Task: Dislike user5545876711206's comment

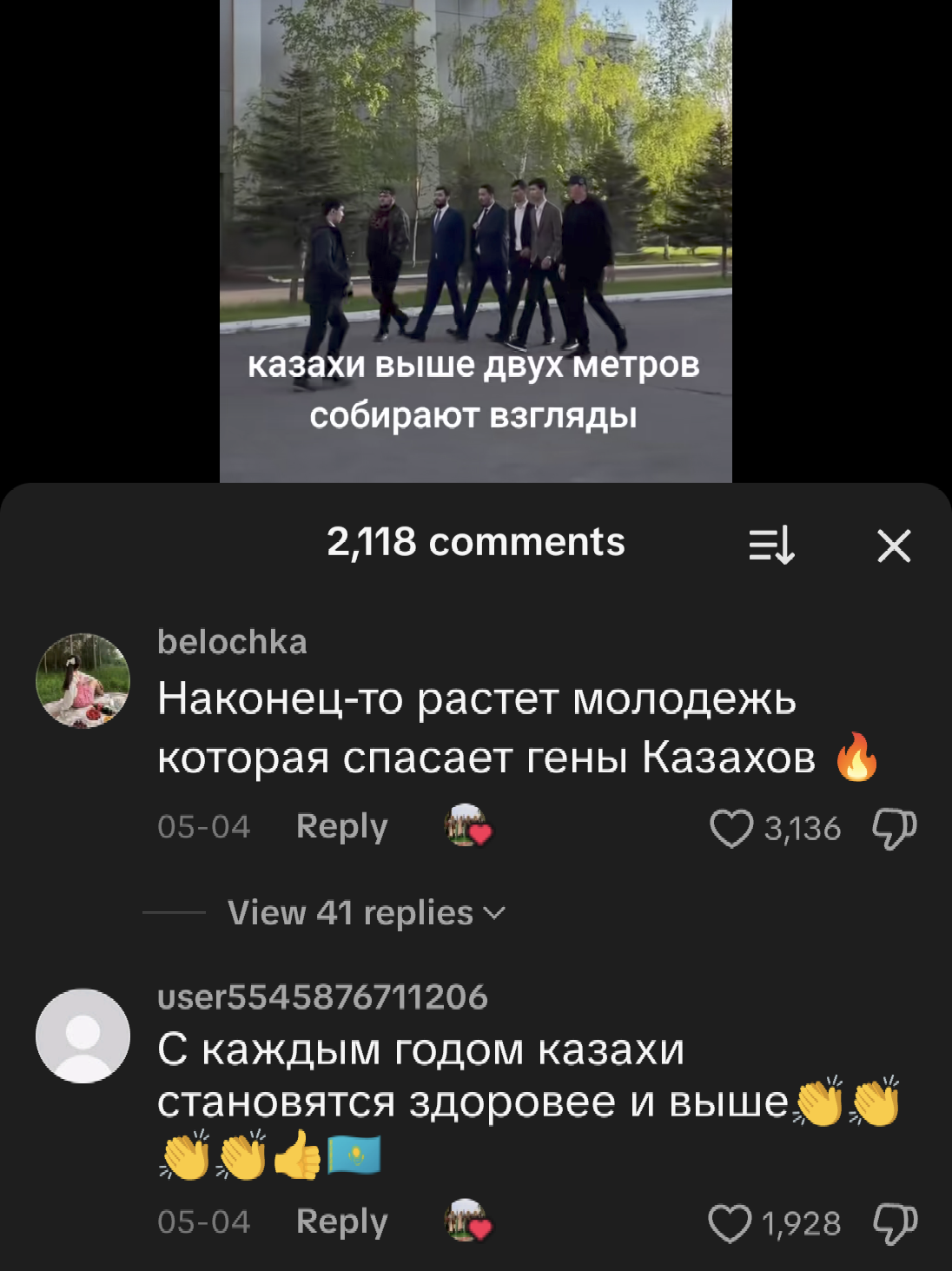Action: point(895,1223)
